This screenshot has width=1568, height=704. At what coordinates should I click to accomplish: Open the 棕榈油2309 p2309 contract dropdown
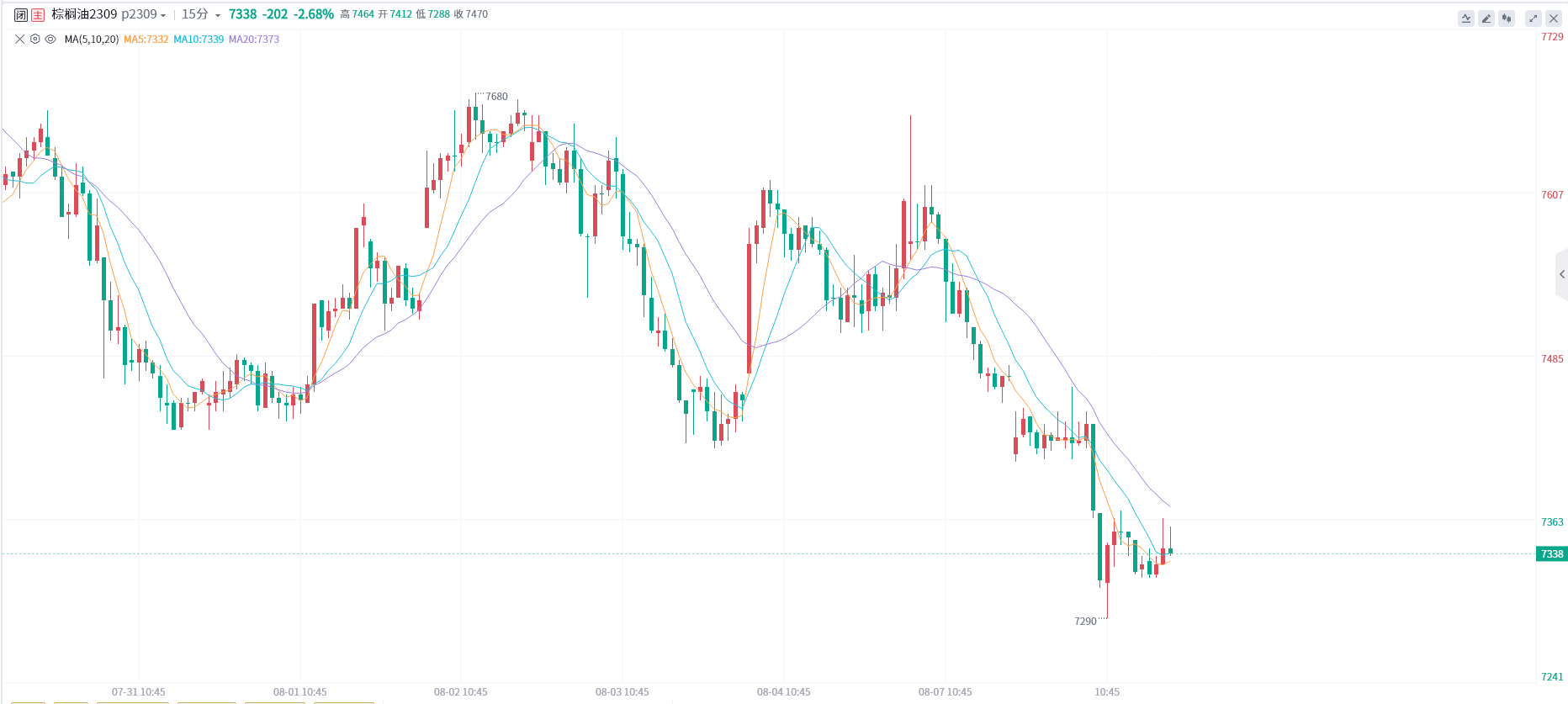109,14
